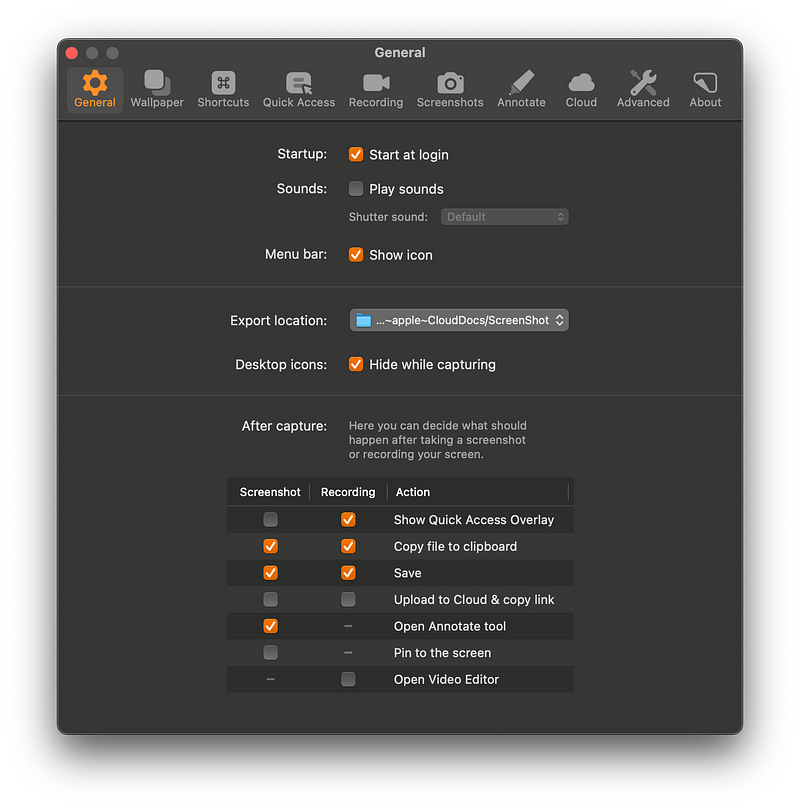Open the Advanced preferences pane
This screenshot has width=800, height=810.
[643, 88]
